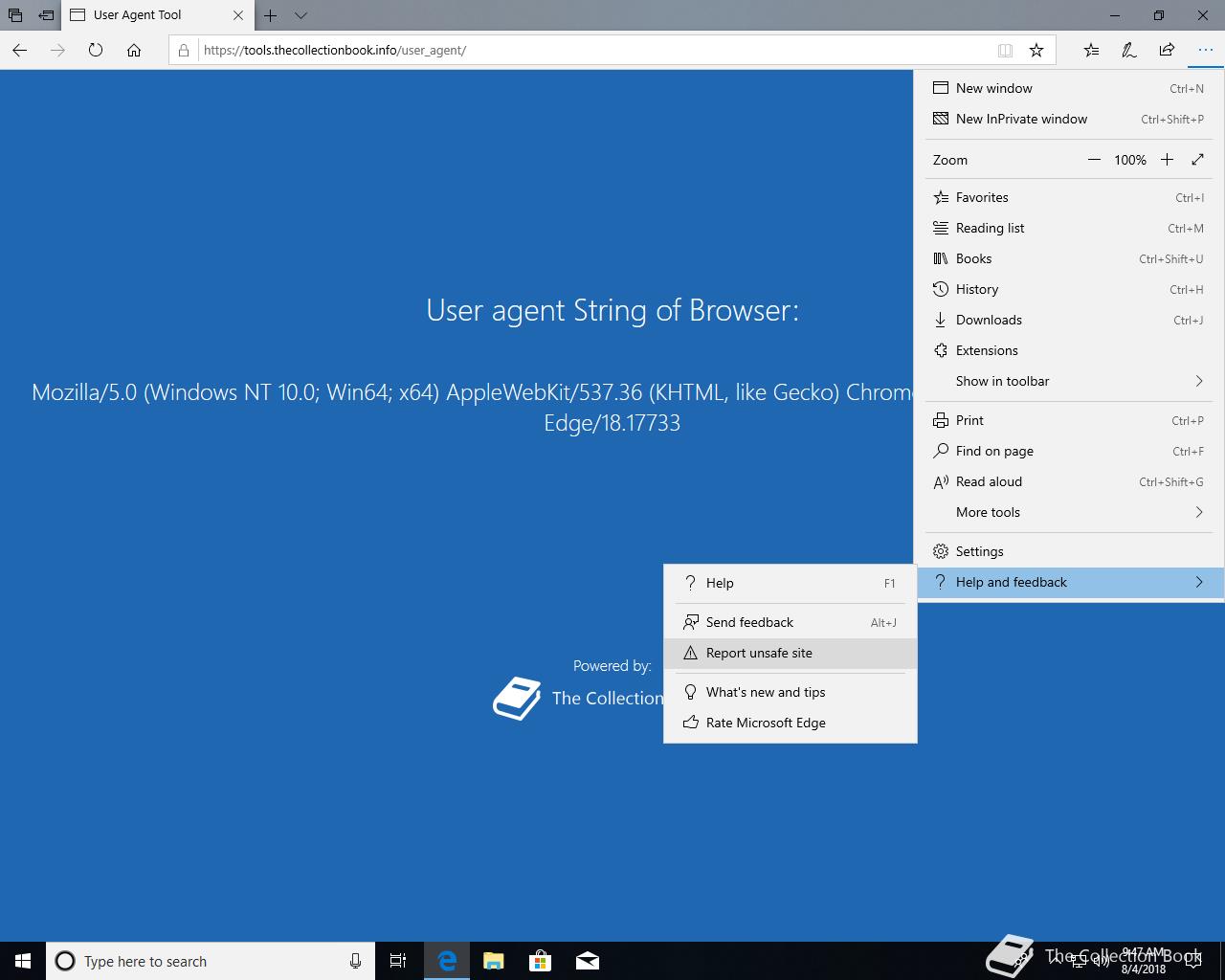Open Favorites from the menu
The width and height of the screenshot is (1225, 980).
(1069, 197)
